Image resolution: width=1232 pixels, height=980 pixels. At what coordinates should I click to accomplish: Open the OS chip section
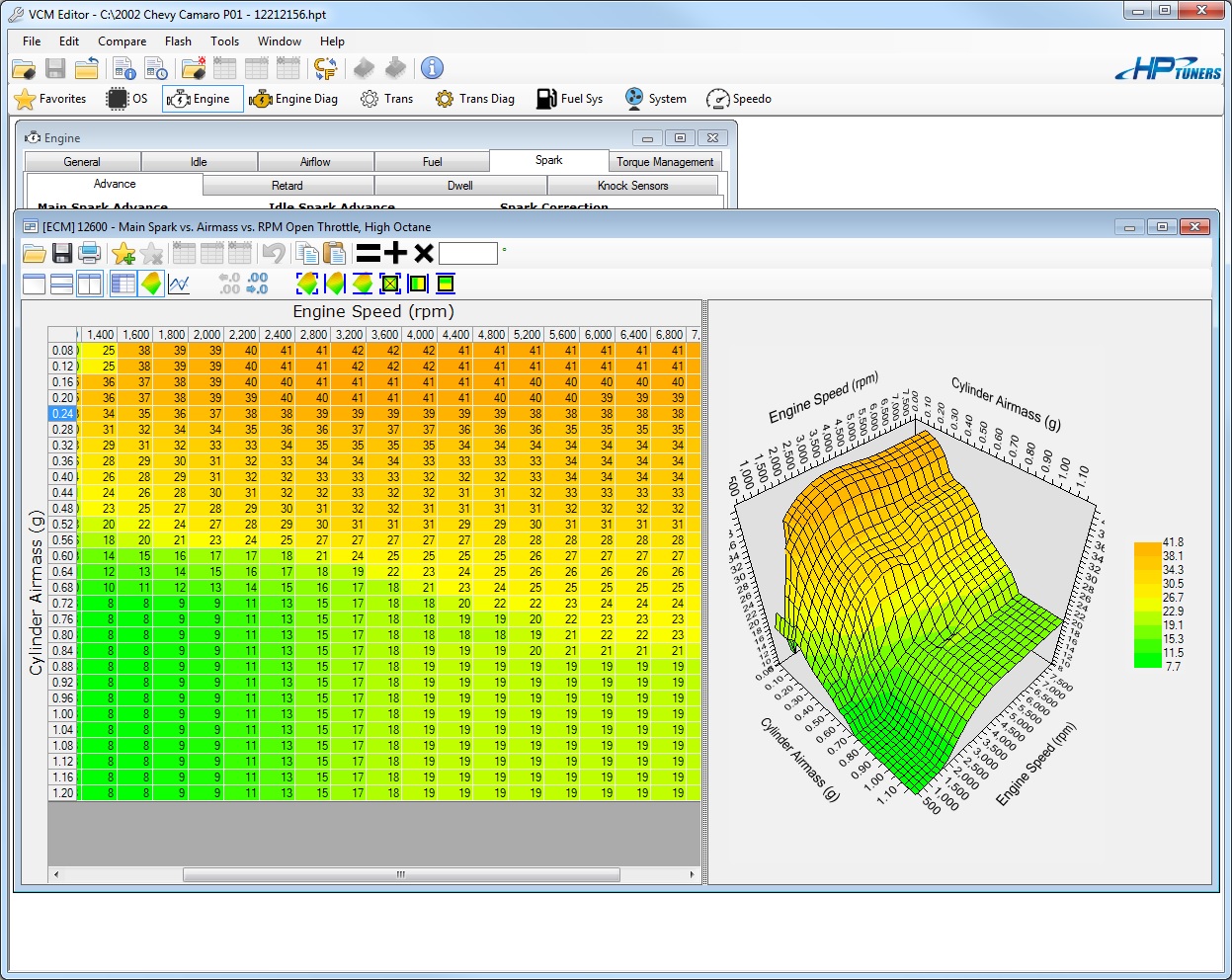pos(127,99)
